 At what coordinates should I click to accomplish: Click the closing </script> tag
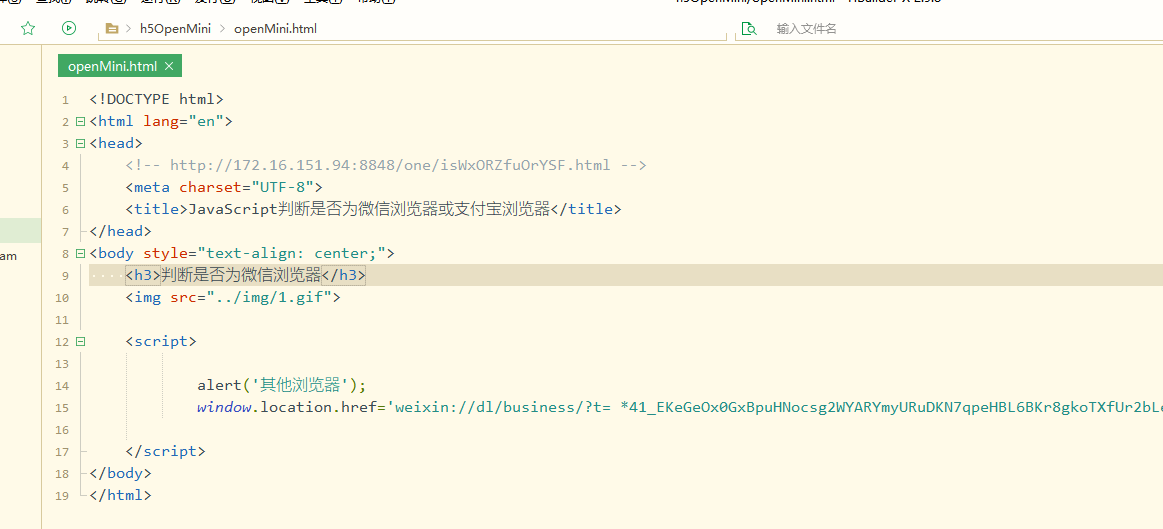165,451
